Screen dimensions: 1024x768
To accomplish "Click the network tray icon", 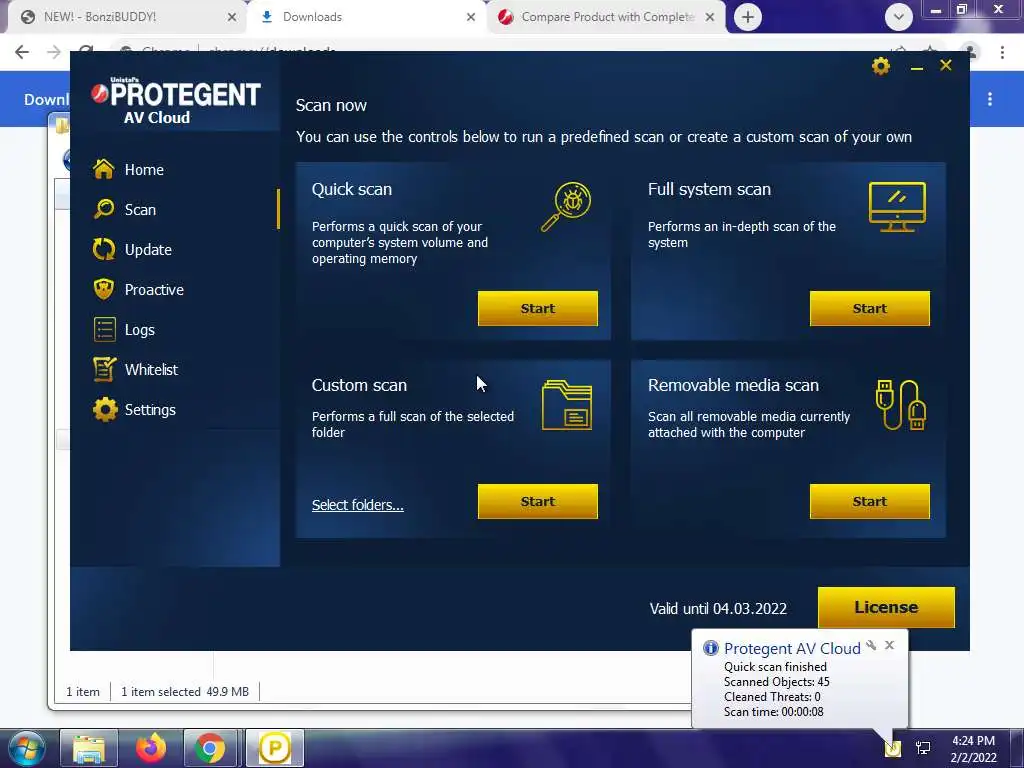I will coord(923,748).
